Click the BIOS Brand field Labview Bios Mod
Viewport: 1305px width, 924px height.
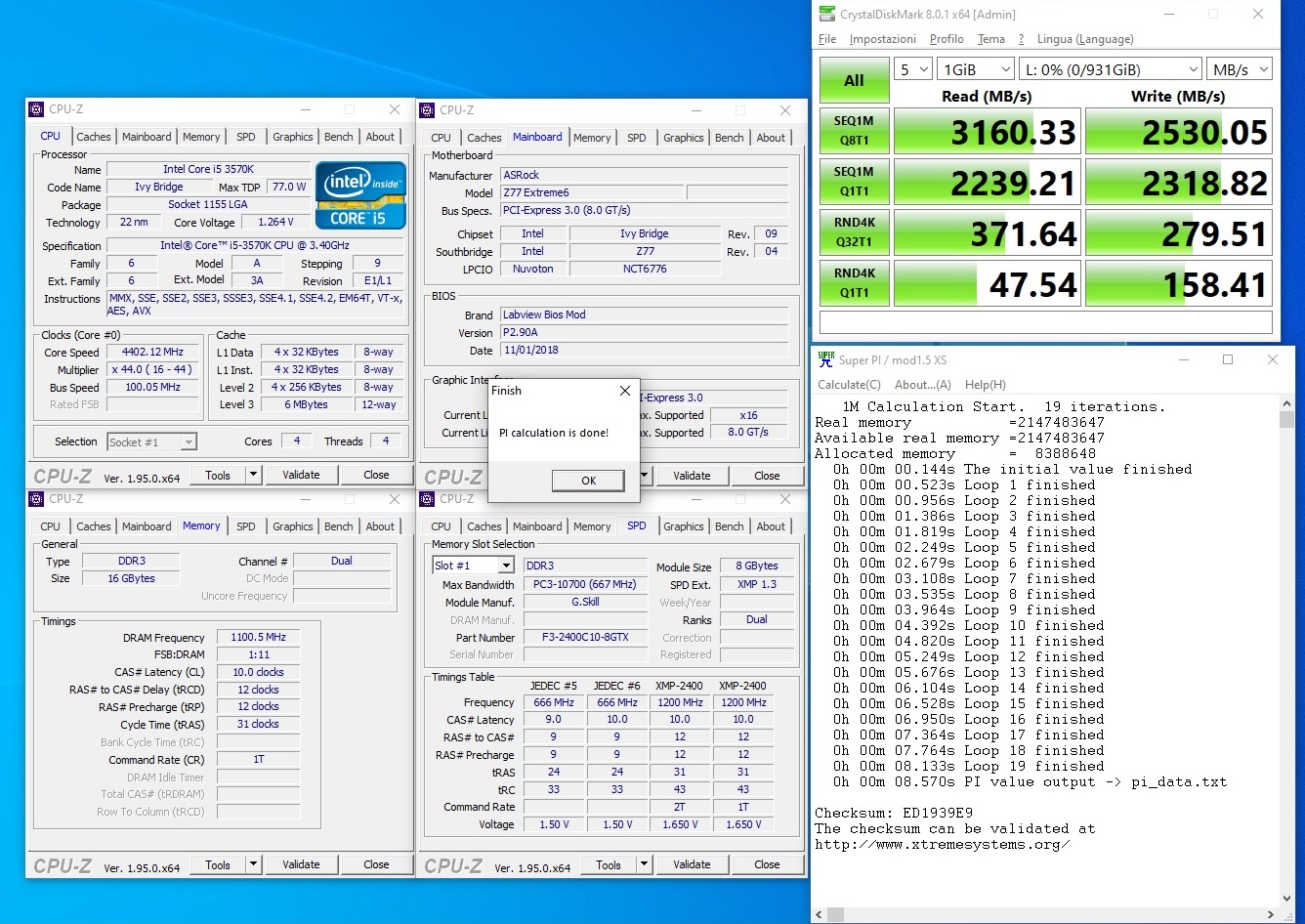tap(645, 315)
